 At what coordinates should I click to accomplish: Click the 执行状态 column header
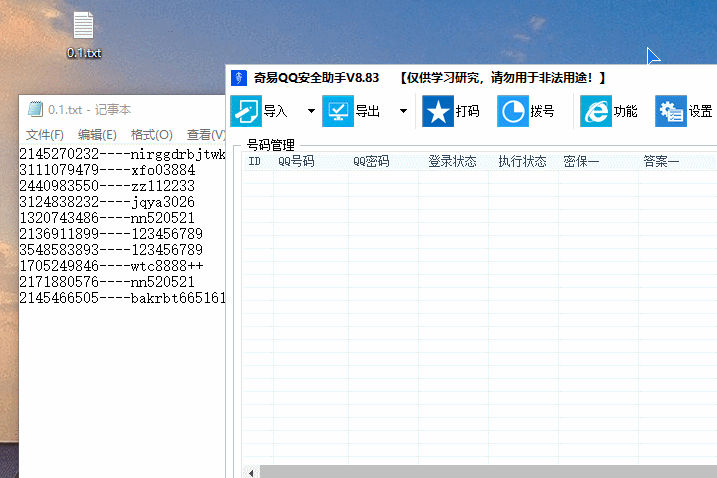(523, 161)
